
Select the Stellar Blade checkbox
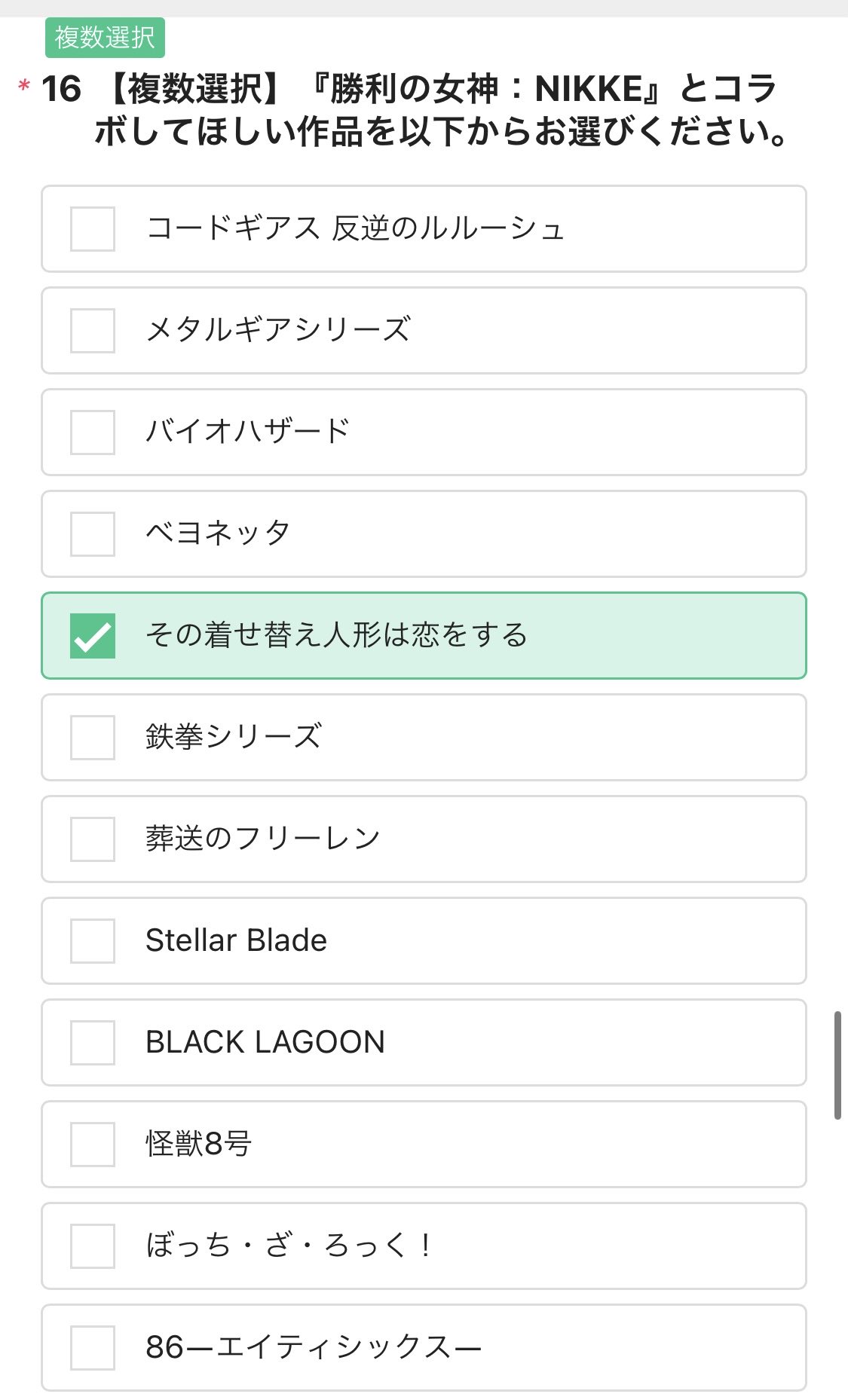(93, 941)
